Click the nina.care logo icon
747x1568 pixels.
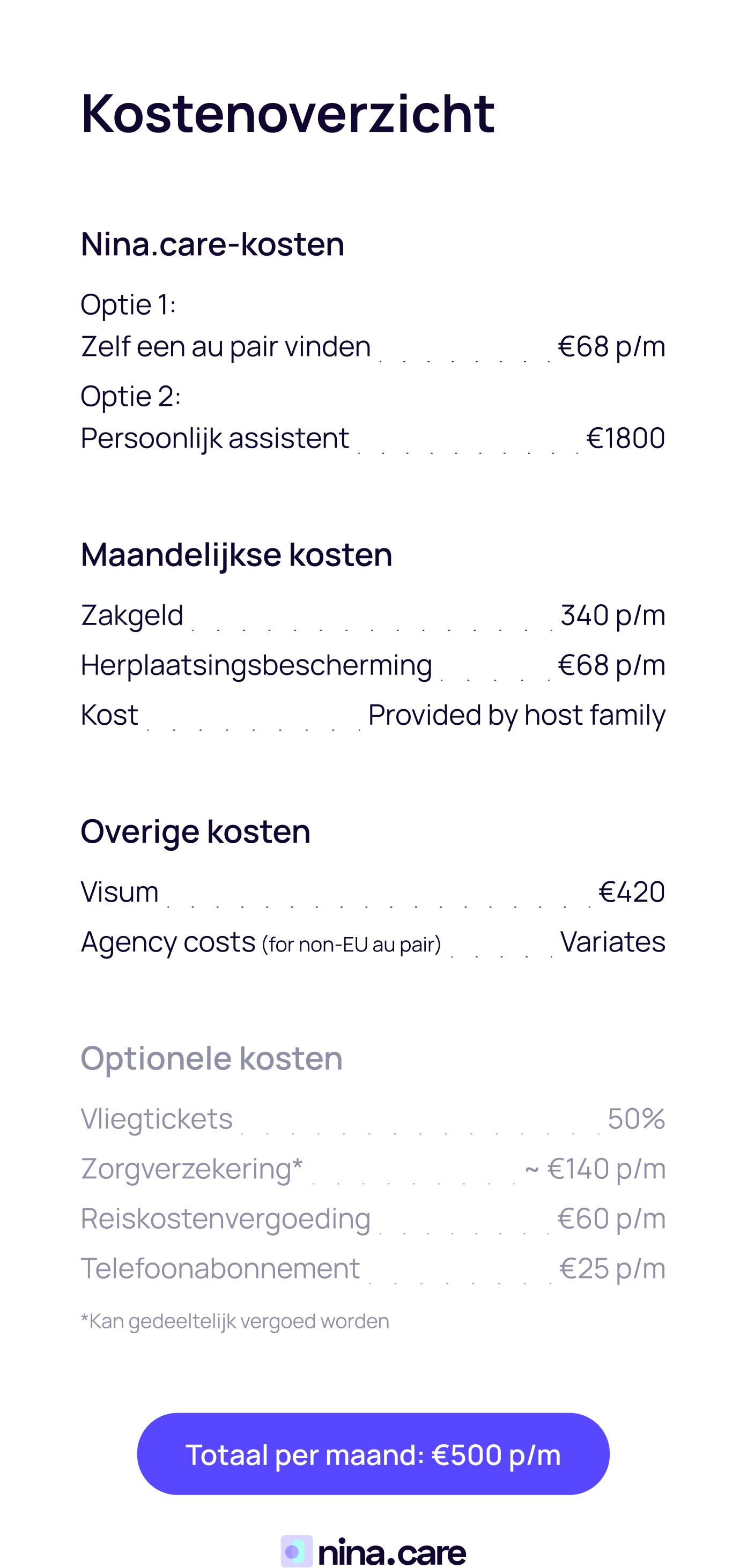(x=297, y=1551)
